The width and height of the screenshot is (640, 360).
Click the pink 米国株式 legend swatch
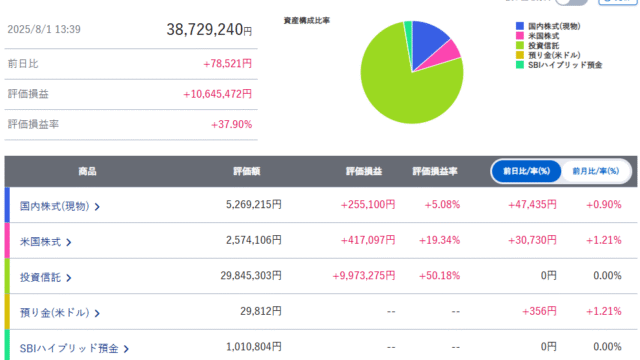(x=520, y=36)
